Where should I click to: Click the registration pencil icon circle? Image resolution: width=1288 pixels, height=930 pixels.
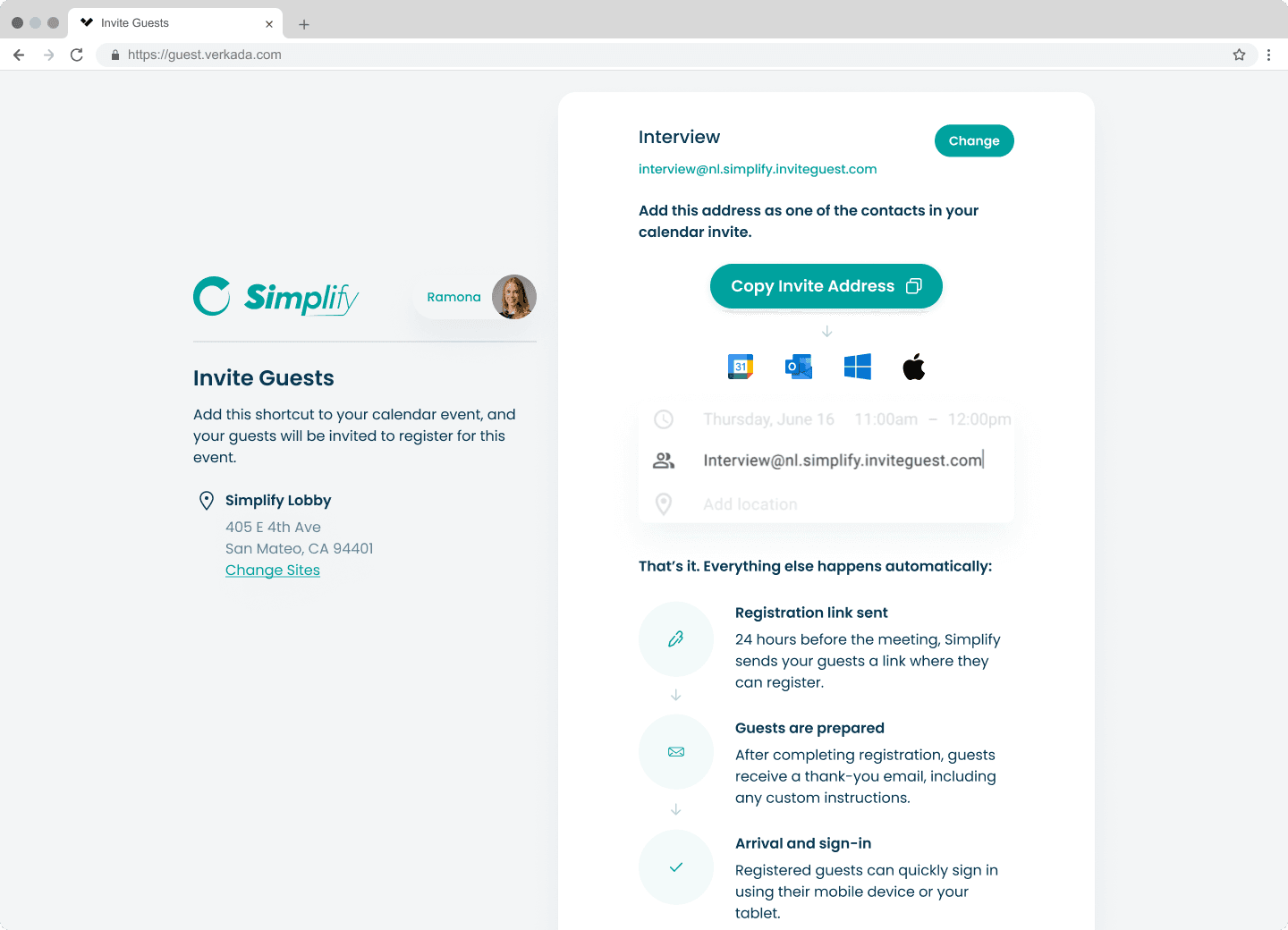675,638
